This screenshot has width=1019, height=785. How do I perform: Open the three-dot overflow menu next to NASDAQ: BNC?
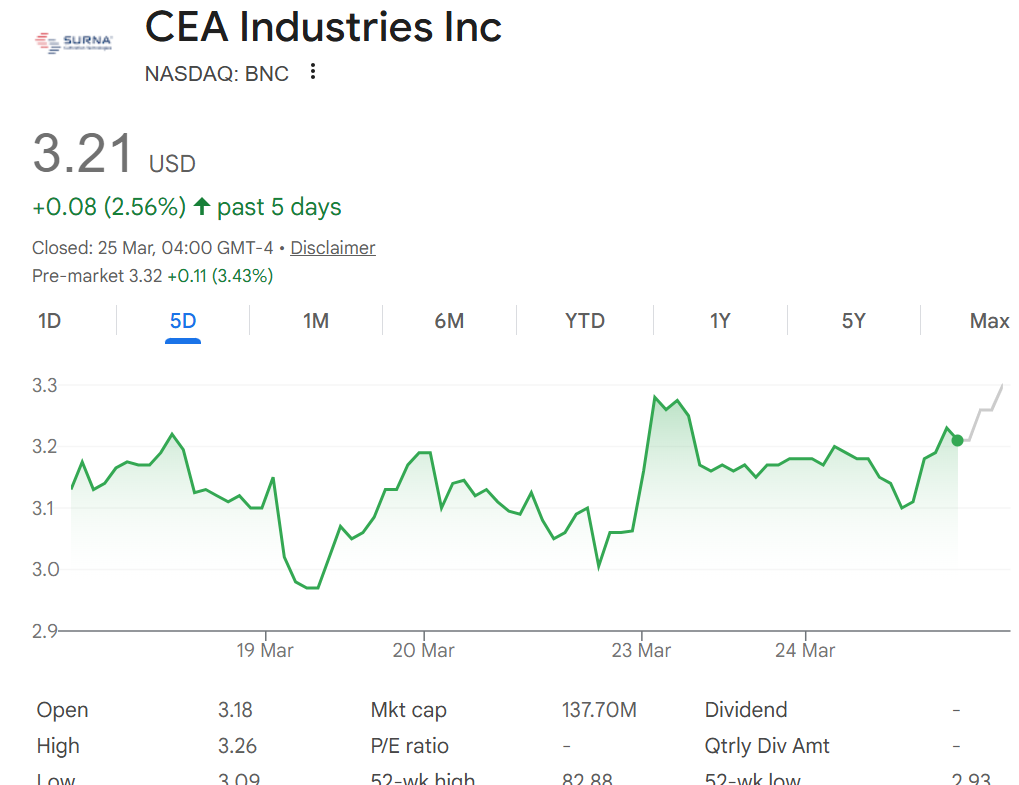pos(312,71)
